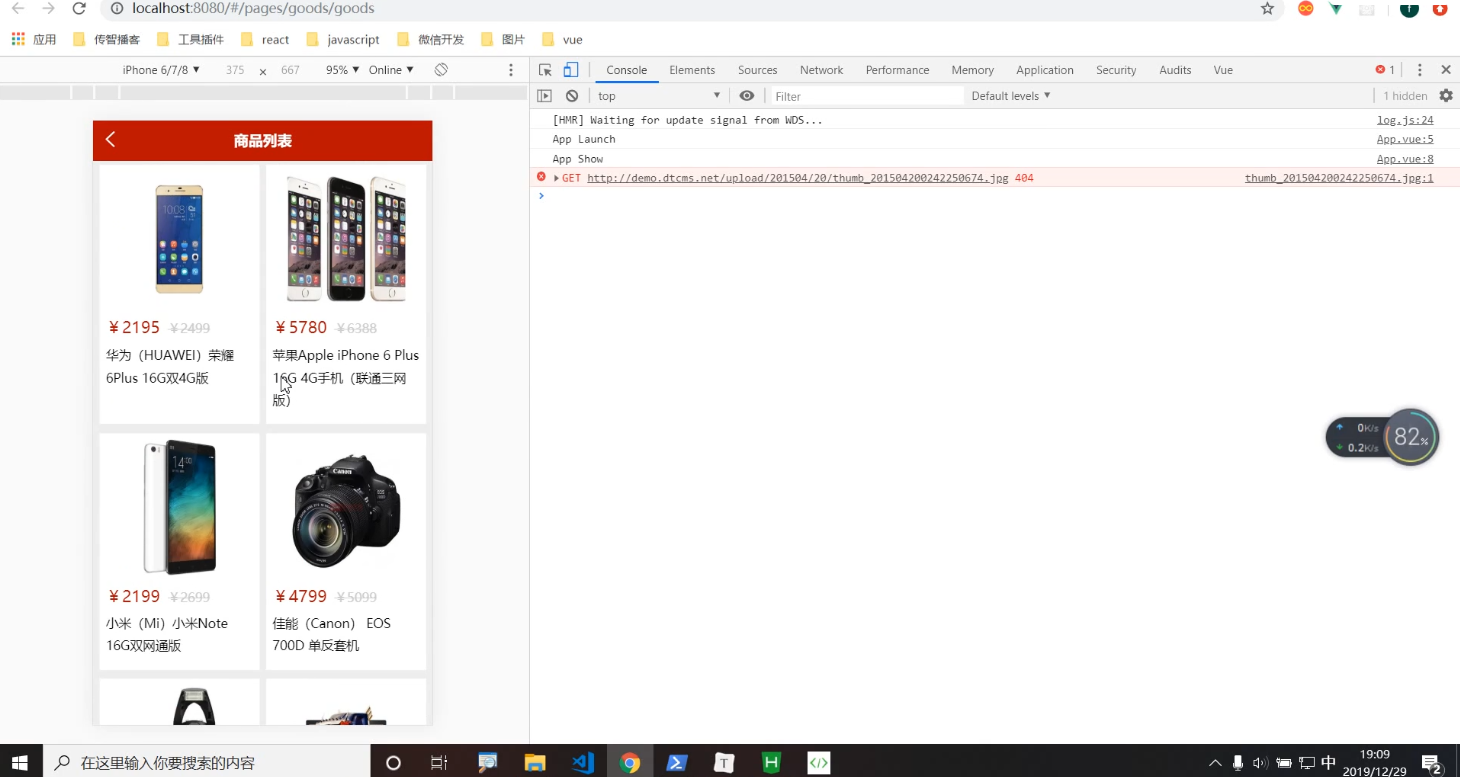
Task: Open the 工具插件 bookmark folder
Action: tap(191, 40)
